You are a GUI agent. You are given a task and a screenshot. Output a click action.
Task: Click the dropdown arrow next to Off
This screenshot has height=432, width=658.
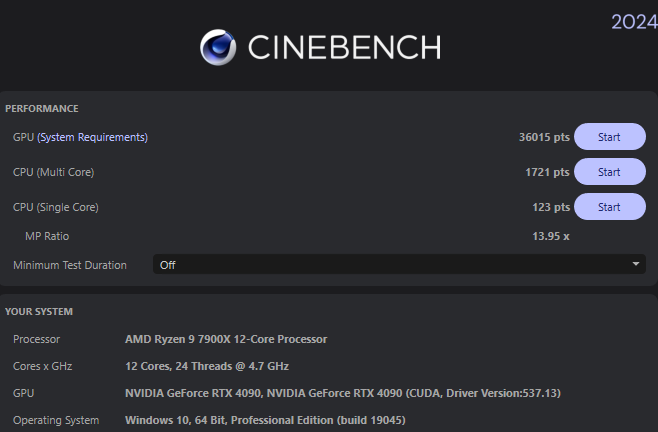click(x=636, y=264)
